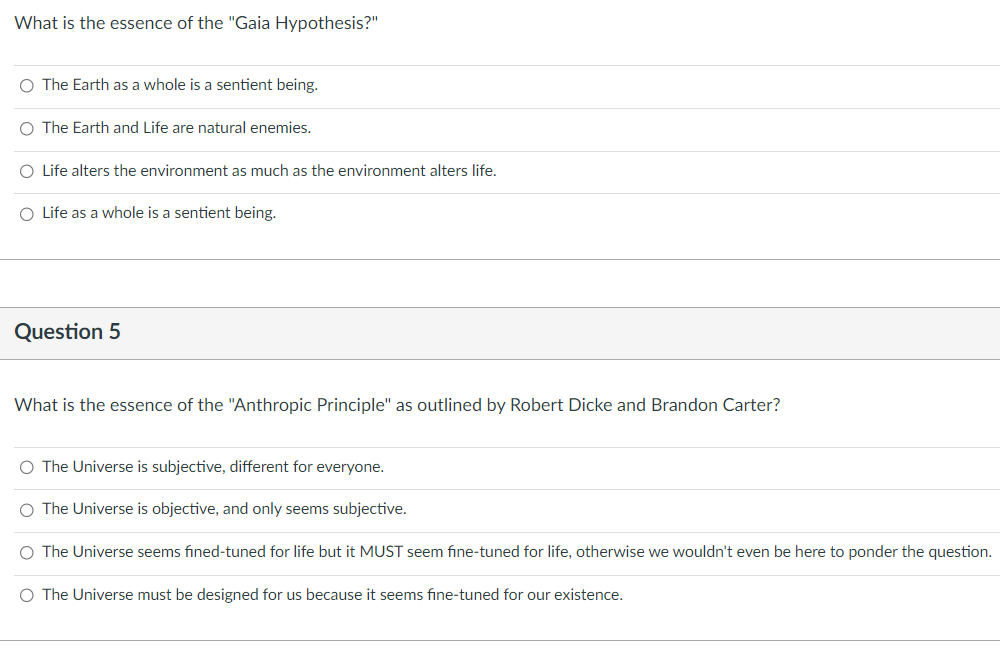Click 'Robert Dicke and Brandon Carter' in the question

tap(645, 405)
